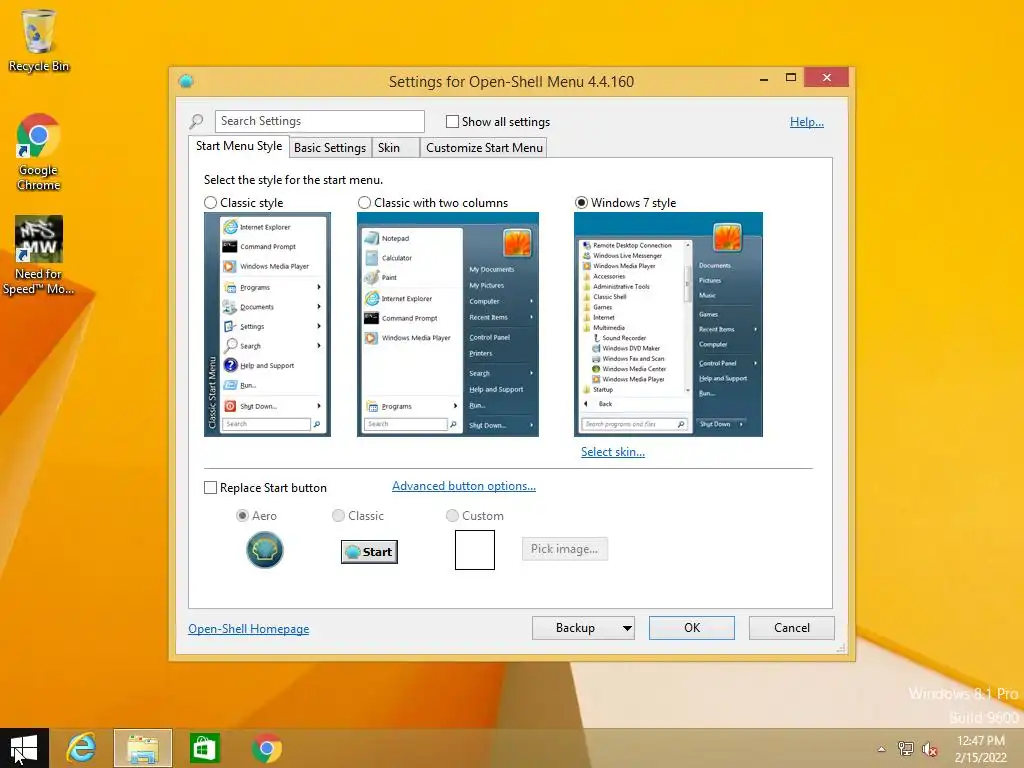Open the Backup dropdown arrow
This screenshot has width=1024, height=768.
627,628
